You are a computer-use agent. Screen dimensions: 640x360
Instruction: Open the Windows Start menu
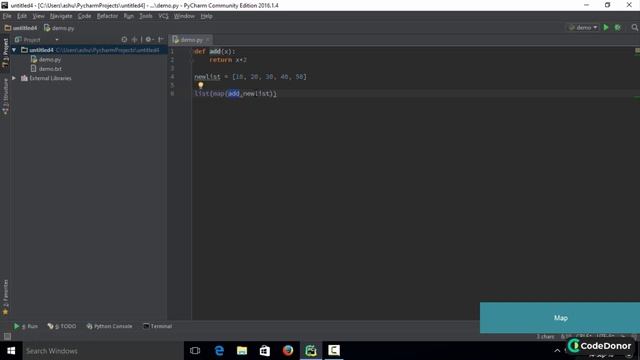(x=11, y=351)
